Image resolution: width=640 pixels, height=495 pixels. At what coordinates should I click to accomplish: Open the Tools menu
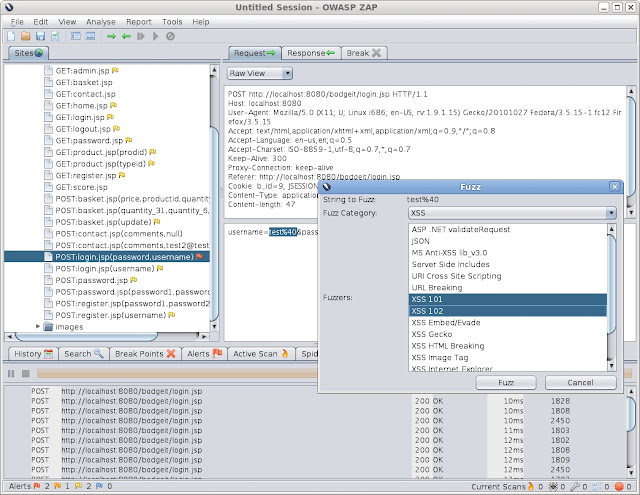pyautogui.click(x=172, y=22)
